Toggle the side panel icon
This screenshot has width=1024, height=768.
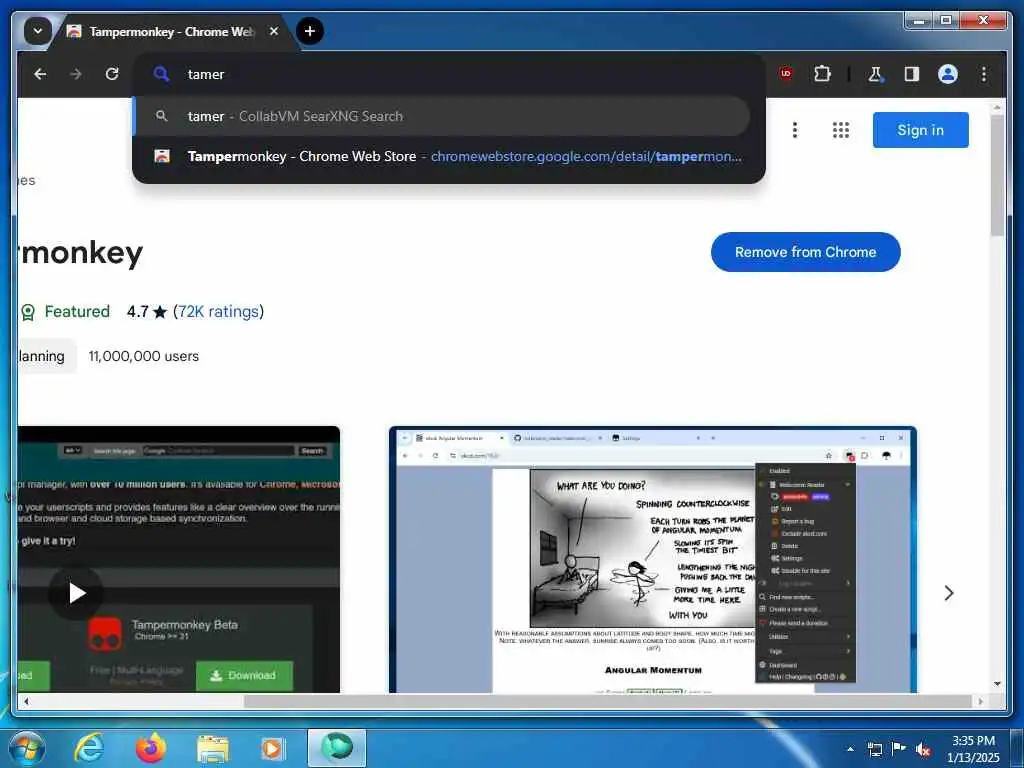[912, 74]
